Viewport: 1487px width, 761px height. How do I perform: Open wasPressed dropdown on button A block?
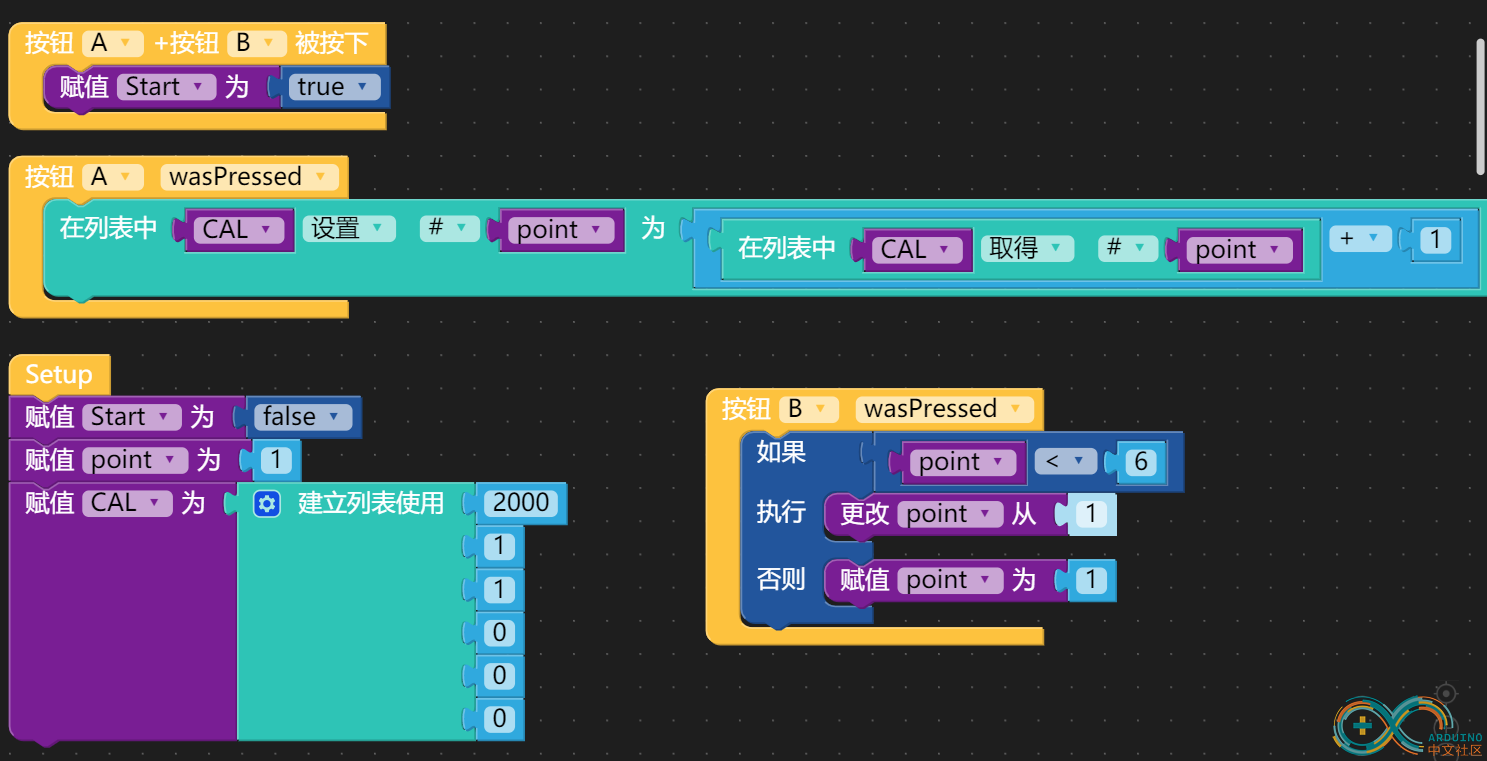249,177
